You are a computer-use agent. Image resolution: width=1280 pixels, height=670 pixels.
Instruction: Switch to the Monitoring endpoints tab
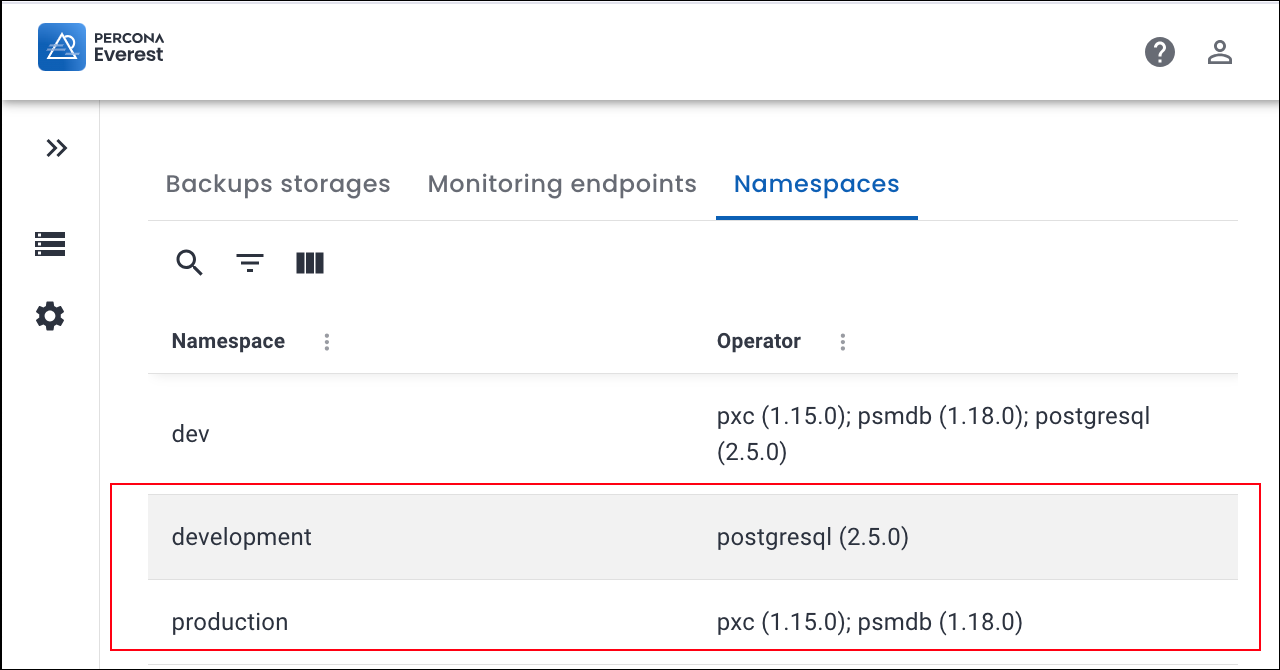tap(562, 184)
